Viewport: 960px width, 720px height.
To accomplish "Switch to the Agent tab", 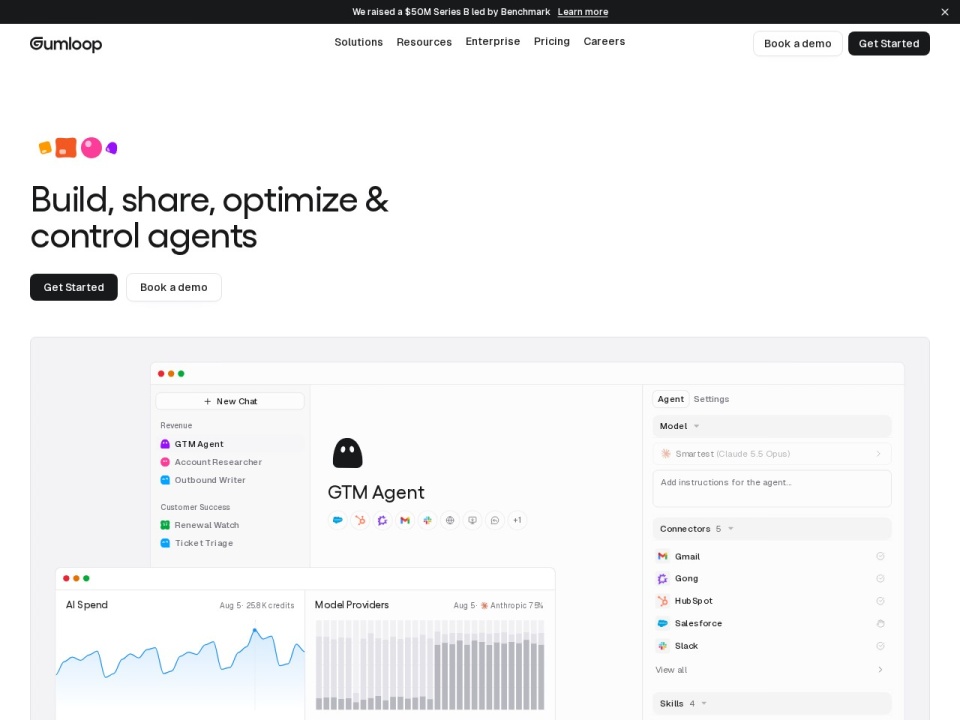I will (671, 399).
